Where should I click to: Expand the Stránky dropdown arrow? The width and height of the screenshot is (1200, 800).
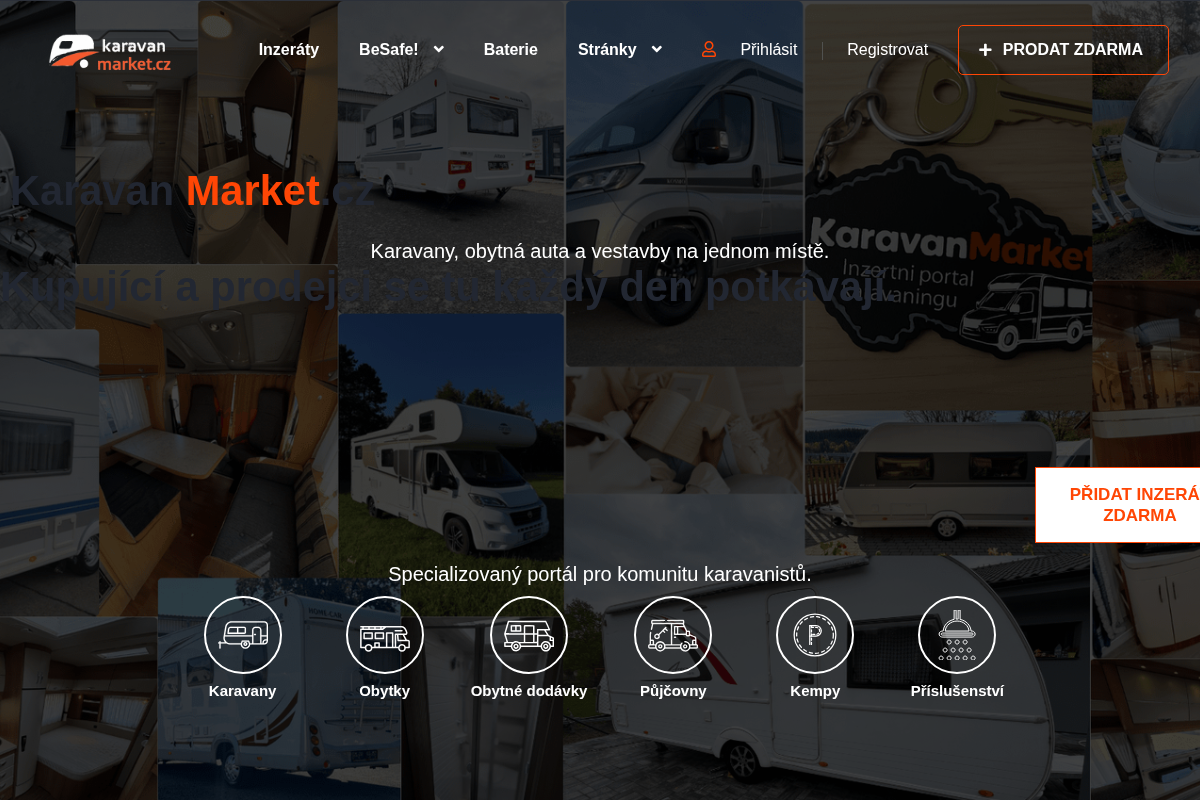[656, 49]
